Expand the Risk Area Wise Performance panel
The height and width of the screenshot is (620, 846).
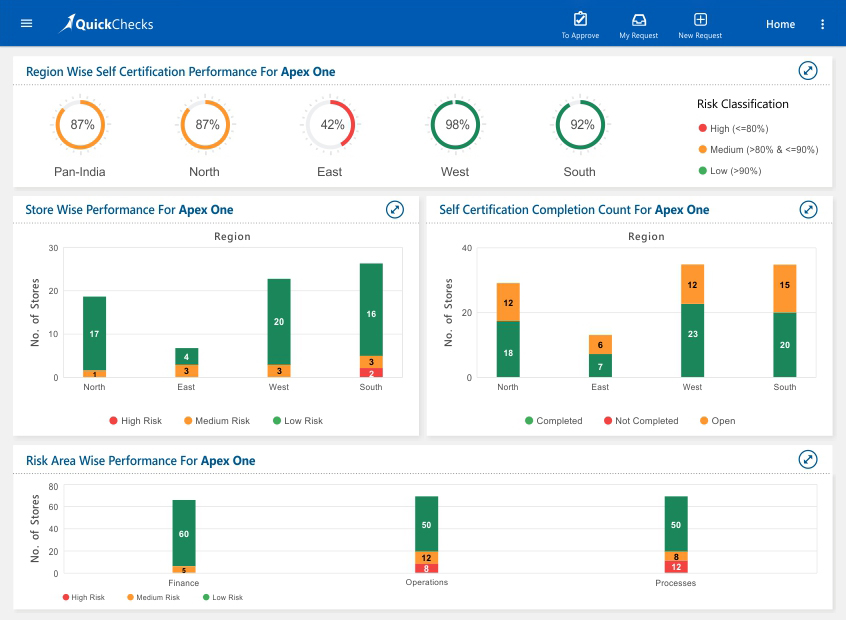(x=808, y=460)
